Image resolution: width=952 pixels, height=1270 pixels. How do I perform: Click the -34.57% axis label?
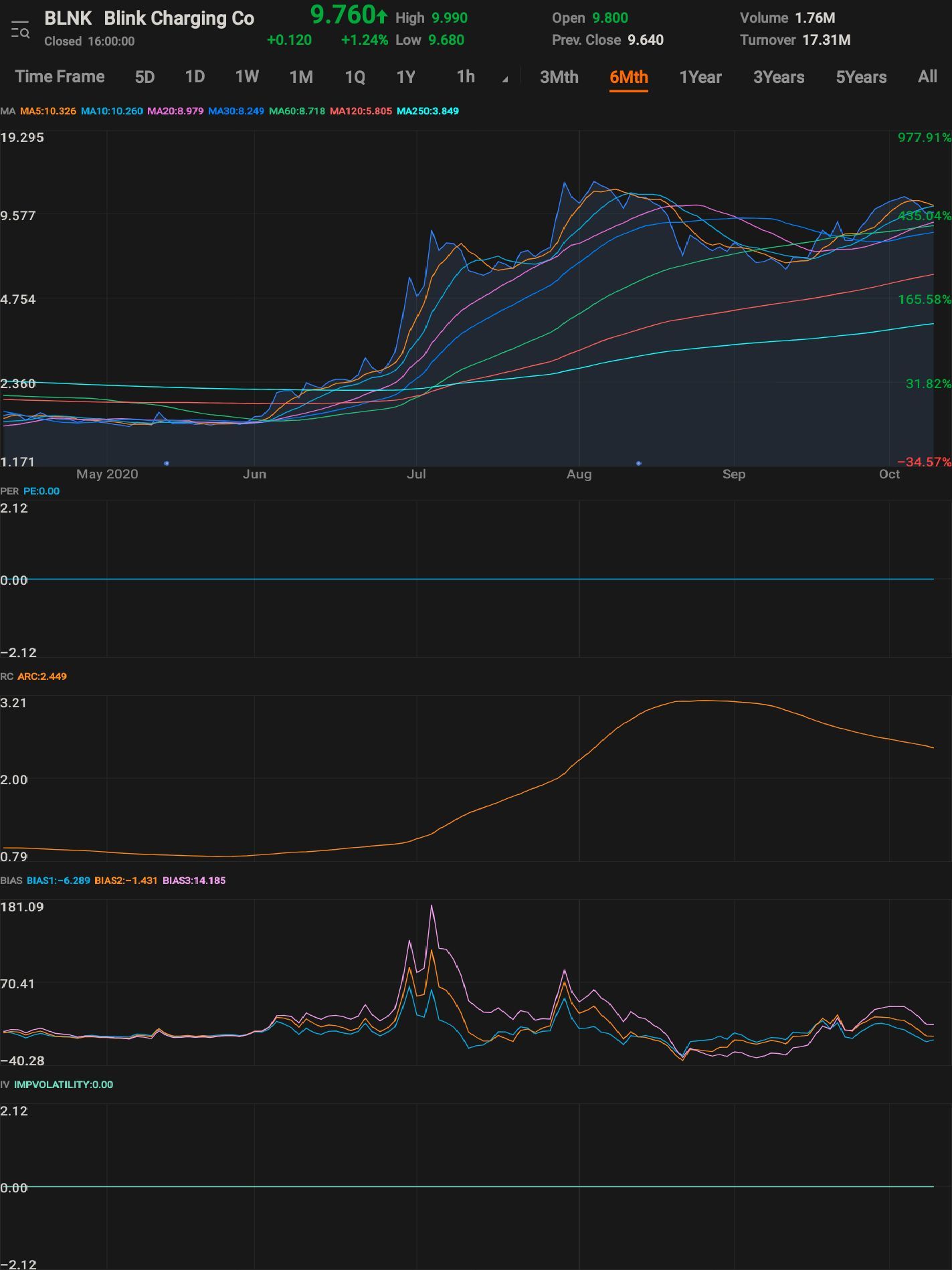(x=925, y=462)
